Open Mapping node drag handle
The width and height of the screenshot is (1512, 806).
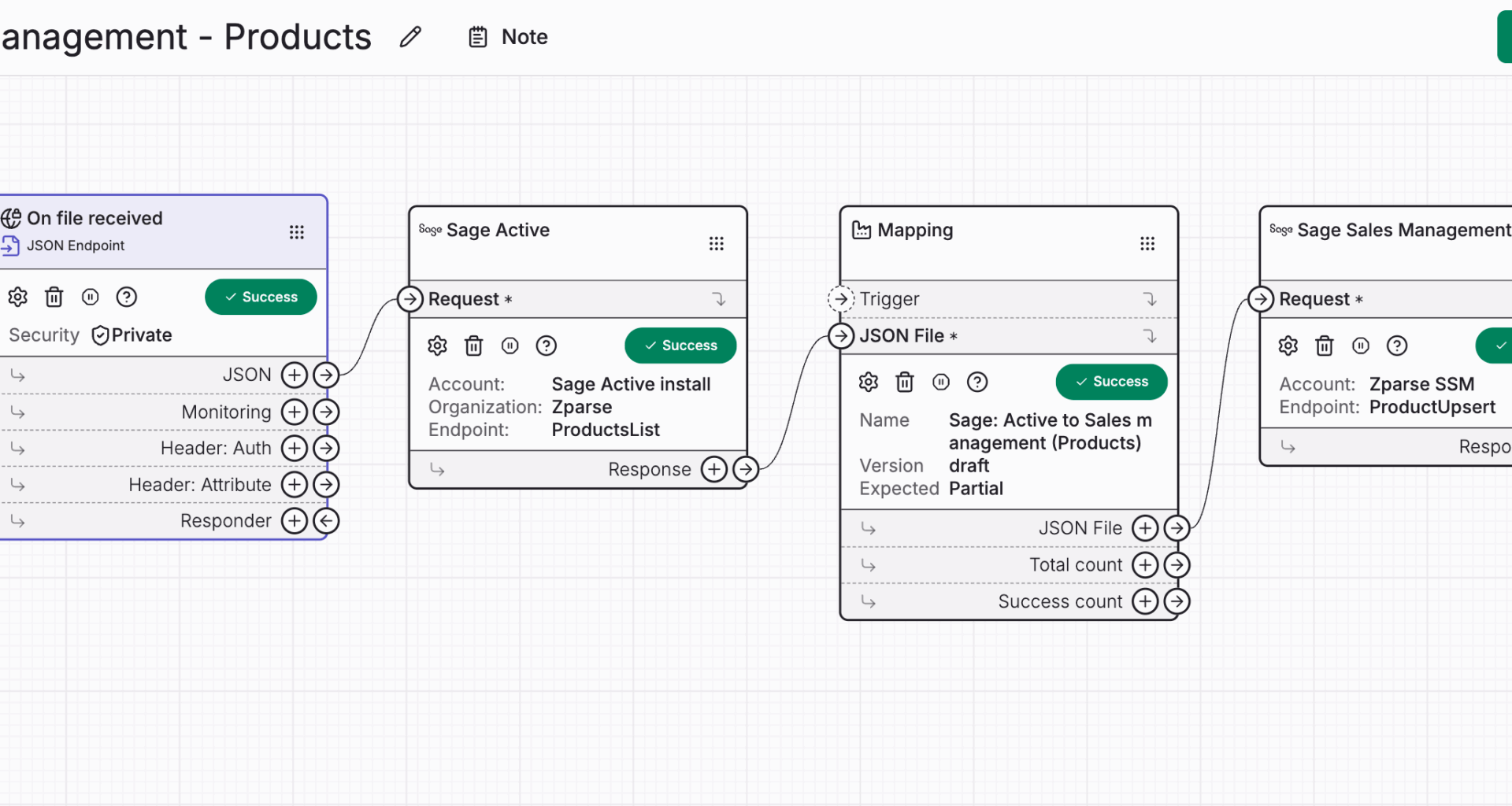(1147, 244)
